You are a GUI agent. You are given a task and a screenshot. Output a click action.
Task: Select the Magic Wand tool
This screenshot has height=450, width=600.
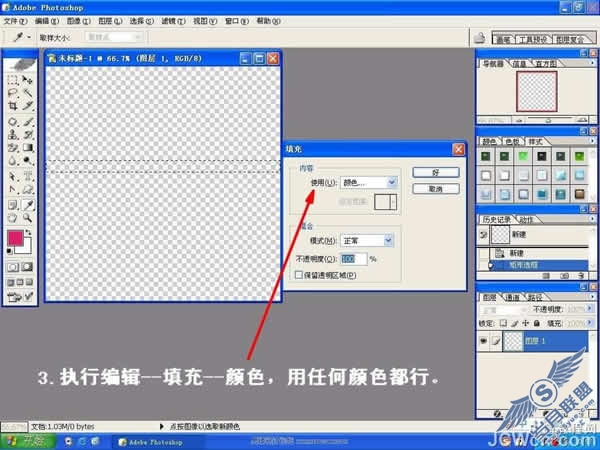point(28,92)
